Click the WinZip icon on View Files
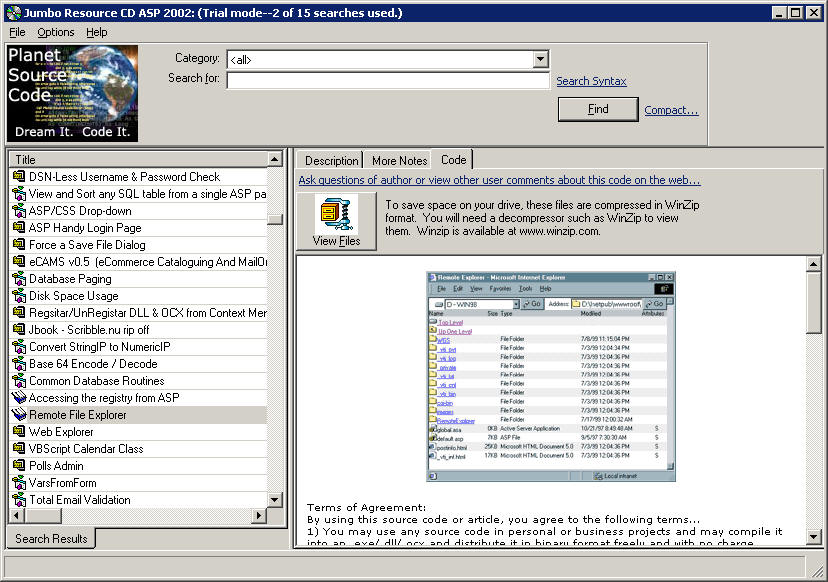Viewport: 828px width, 582px height. click(336, 214)
